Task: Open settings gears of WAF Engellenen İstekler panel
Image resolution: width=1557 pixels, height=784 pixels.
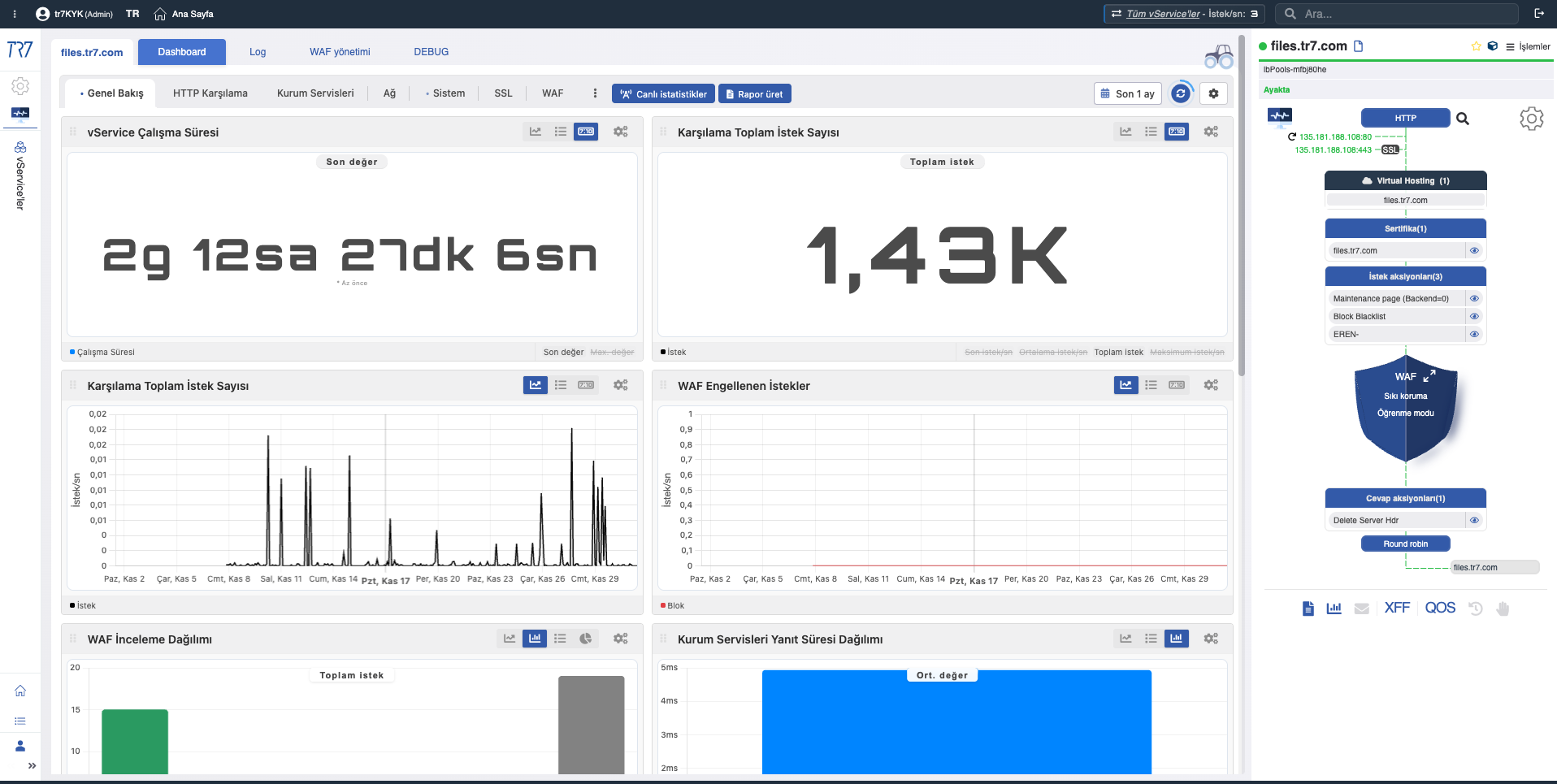Action: click(1211, 385)
